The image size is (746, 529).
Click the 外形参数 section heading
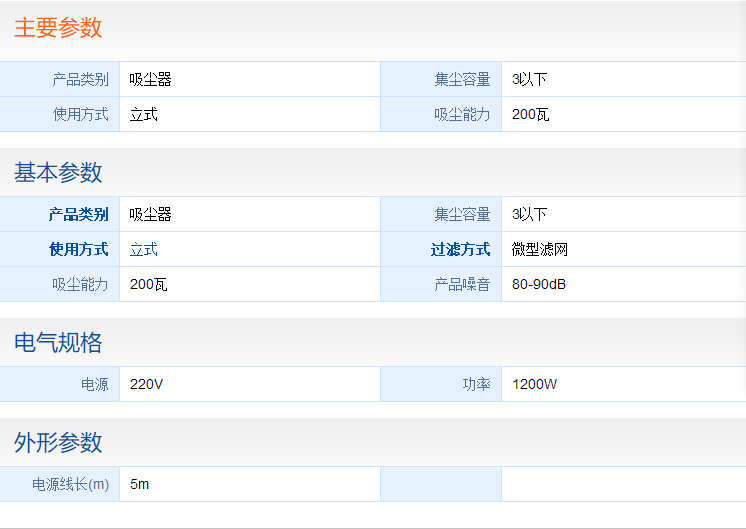(58, 443)
